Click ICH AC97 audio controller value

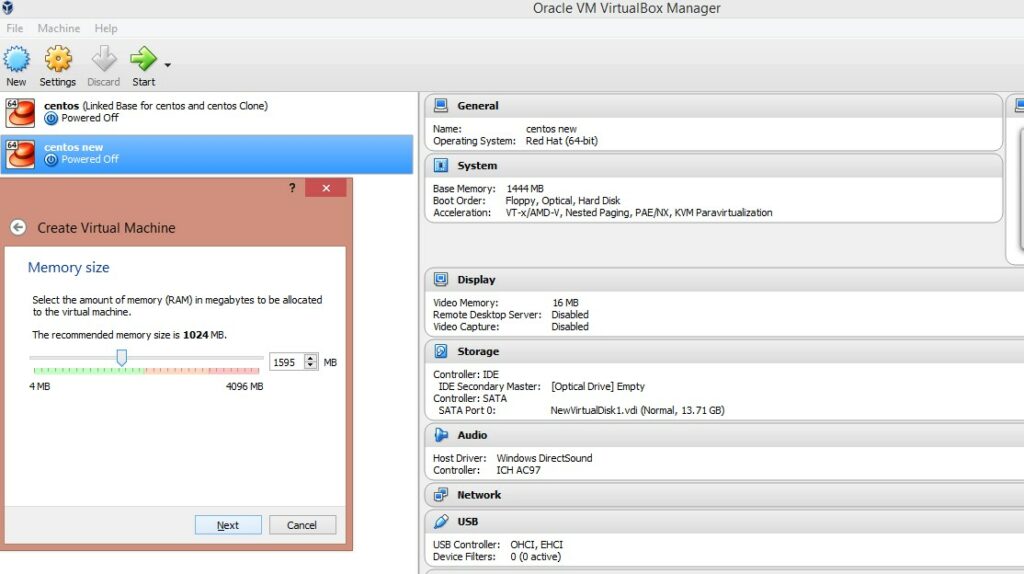tap(519, 470)
